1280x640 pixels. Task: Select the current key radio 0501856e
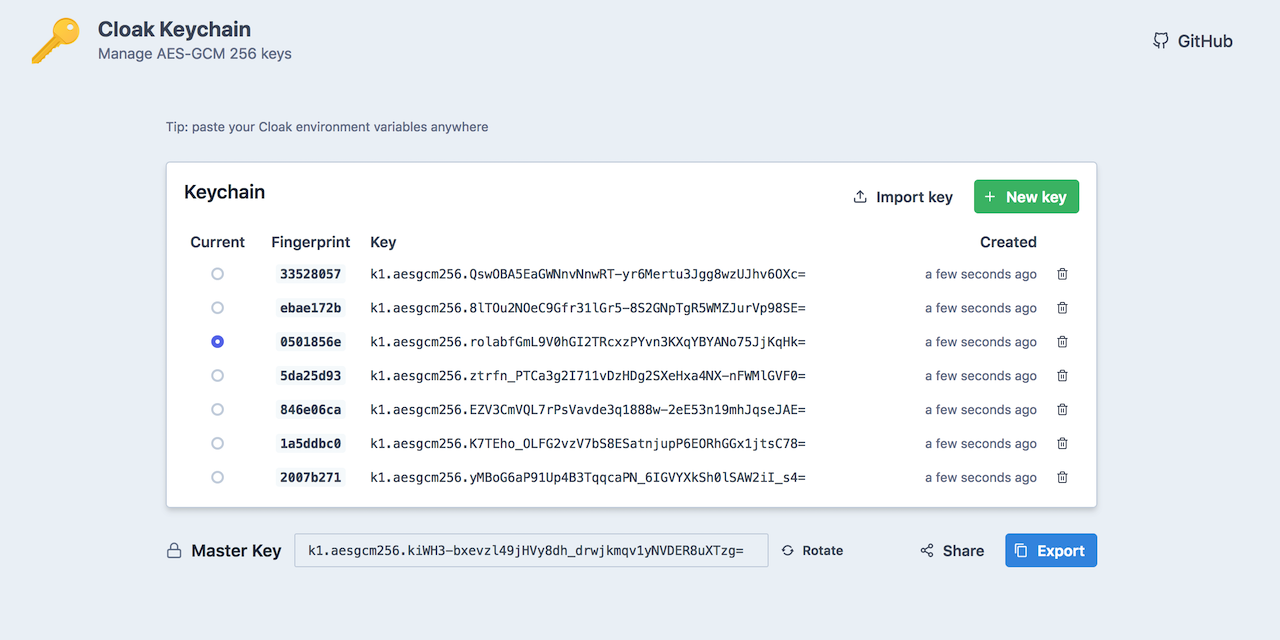pyautogui.click(x=217, y=342)
